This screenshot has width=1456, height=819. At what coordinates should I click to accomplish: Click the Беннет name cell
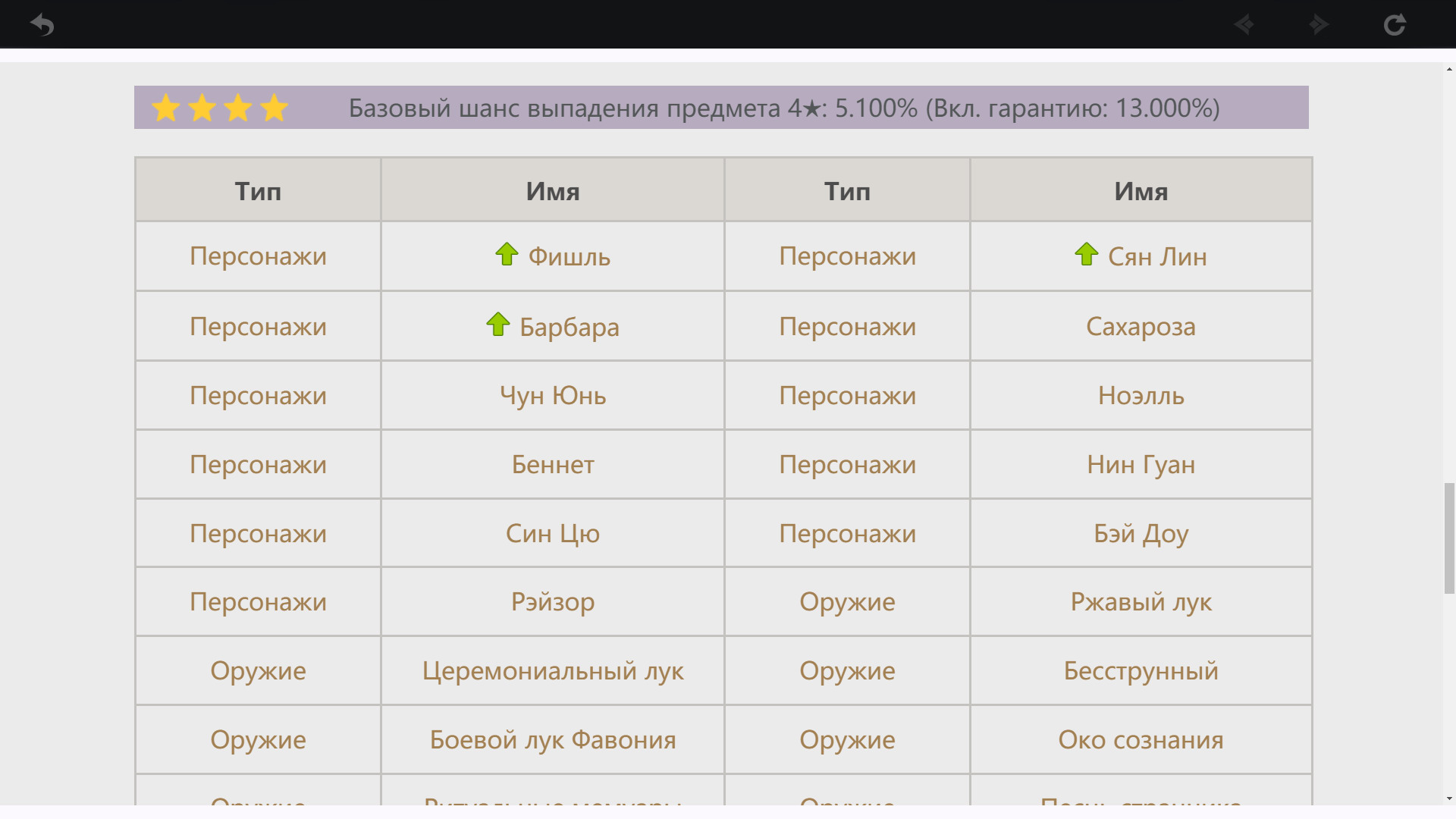(552, 465)
